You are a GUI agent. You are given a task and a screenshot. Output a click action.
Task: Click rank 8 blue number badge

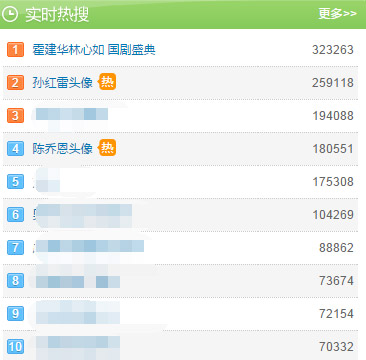click(15, 281)
